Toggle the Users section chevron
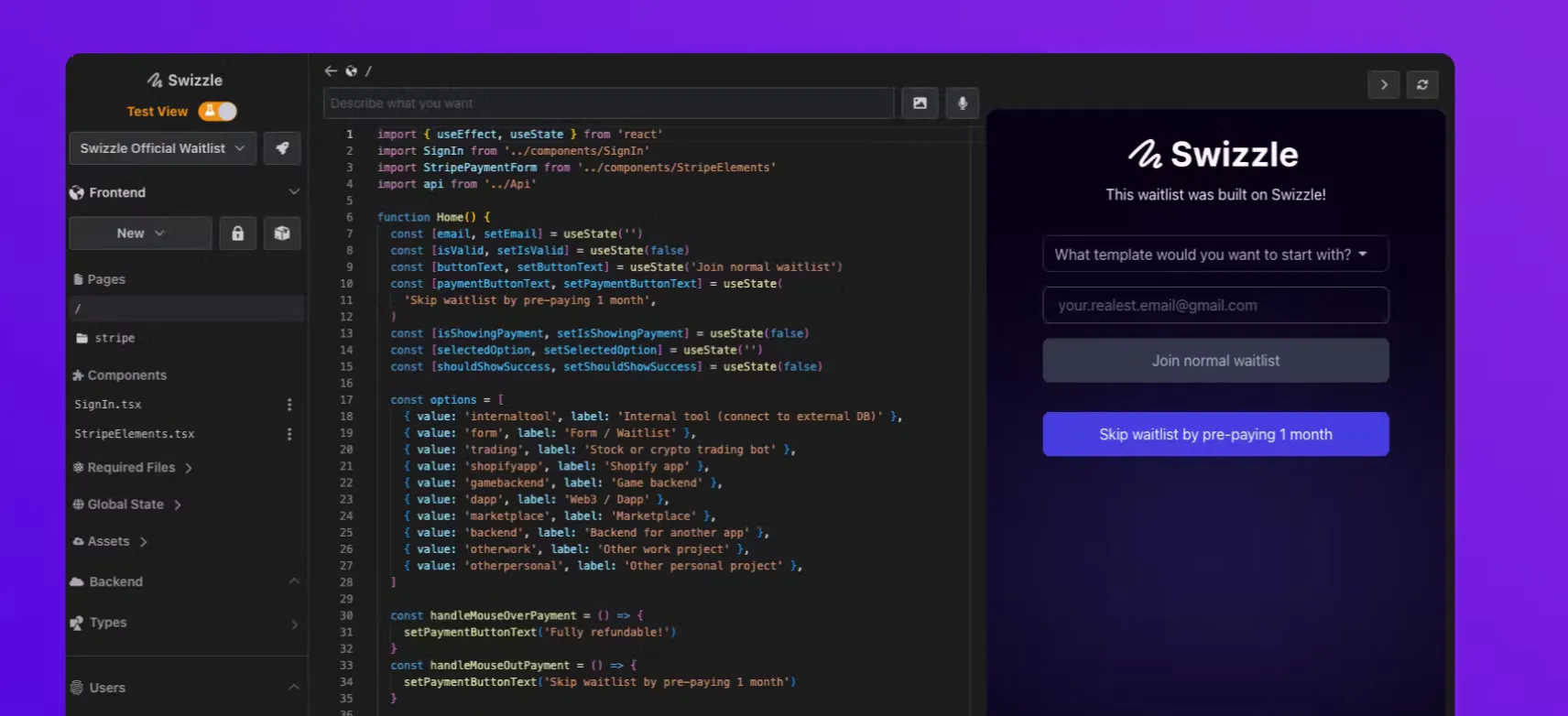The image size is (1568, 716). (294, 688)
